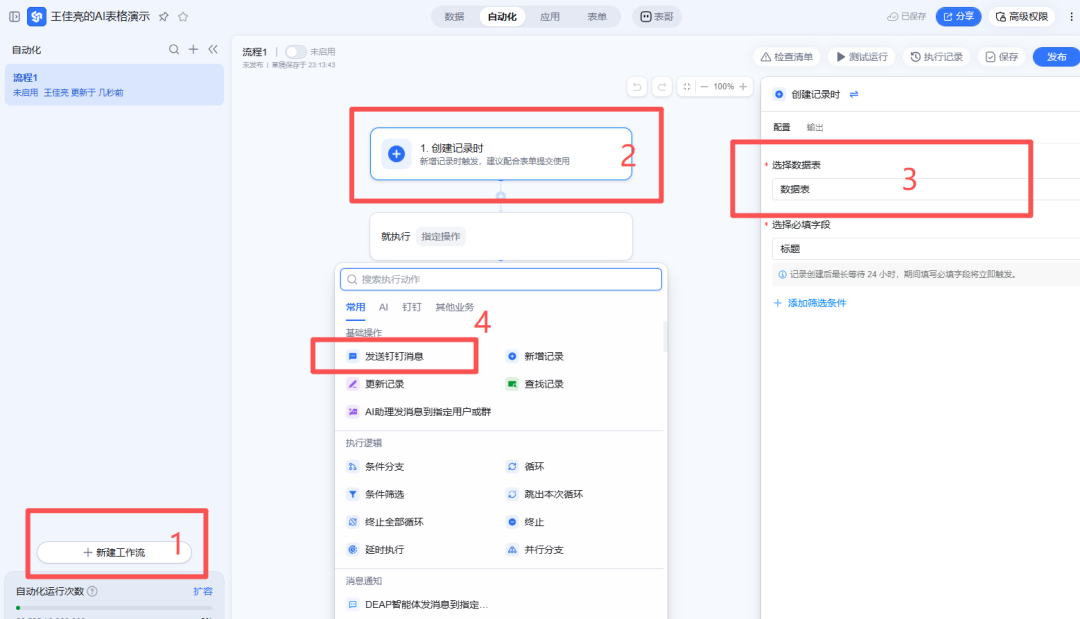Toggle the sidebar panel icon at top-left
The height and width of the screenshot is (619, 1080).
(x=14, y=17)
